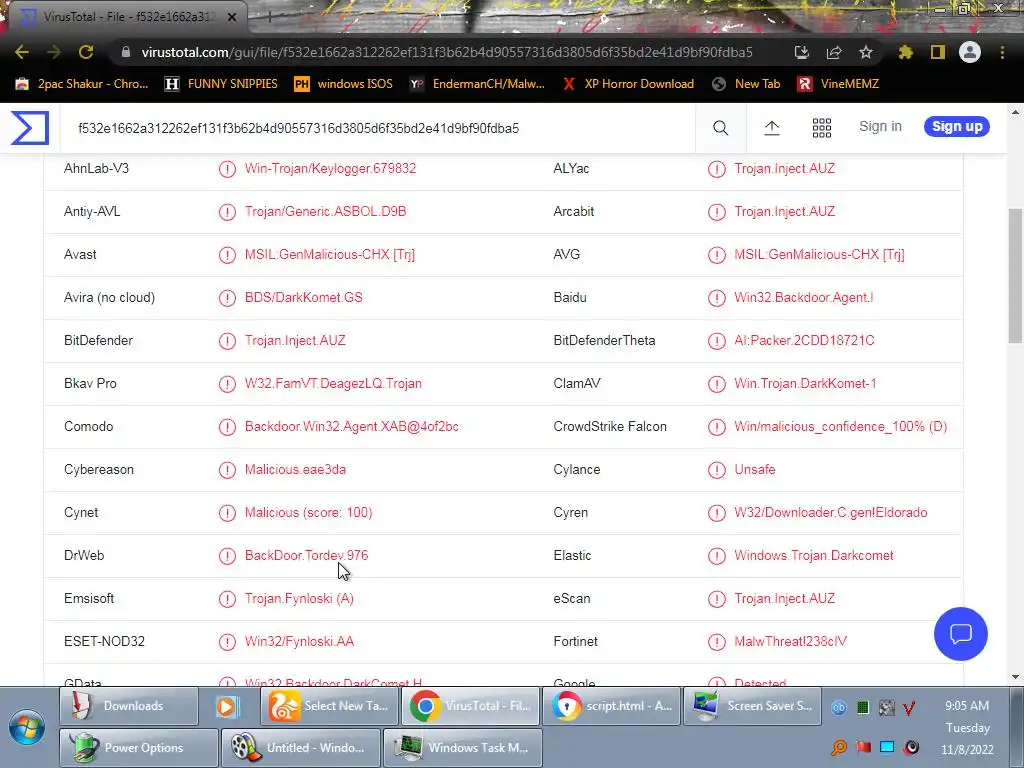Click W32/Downloader.C.gen!Eldorado text
Screen dimensions: 1024x768
831,513
